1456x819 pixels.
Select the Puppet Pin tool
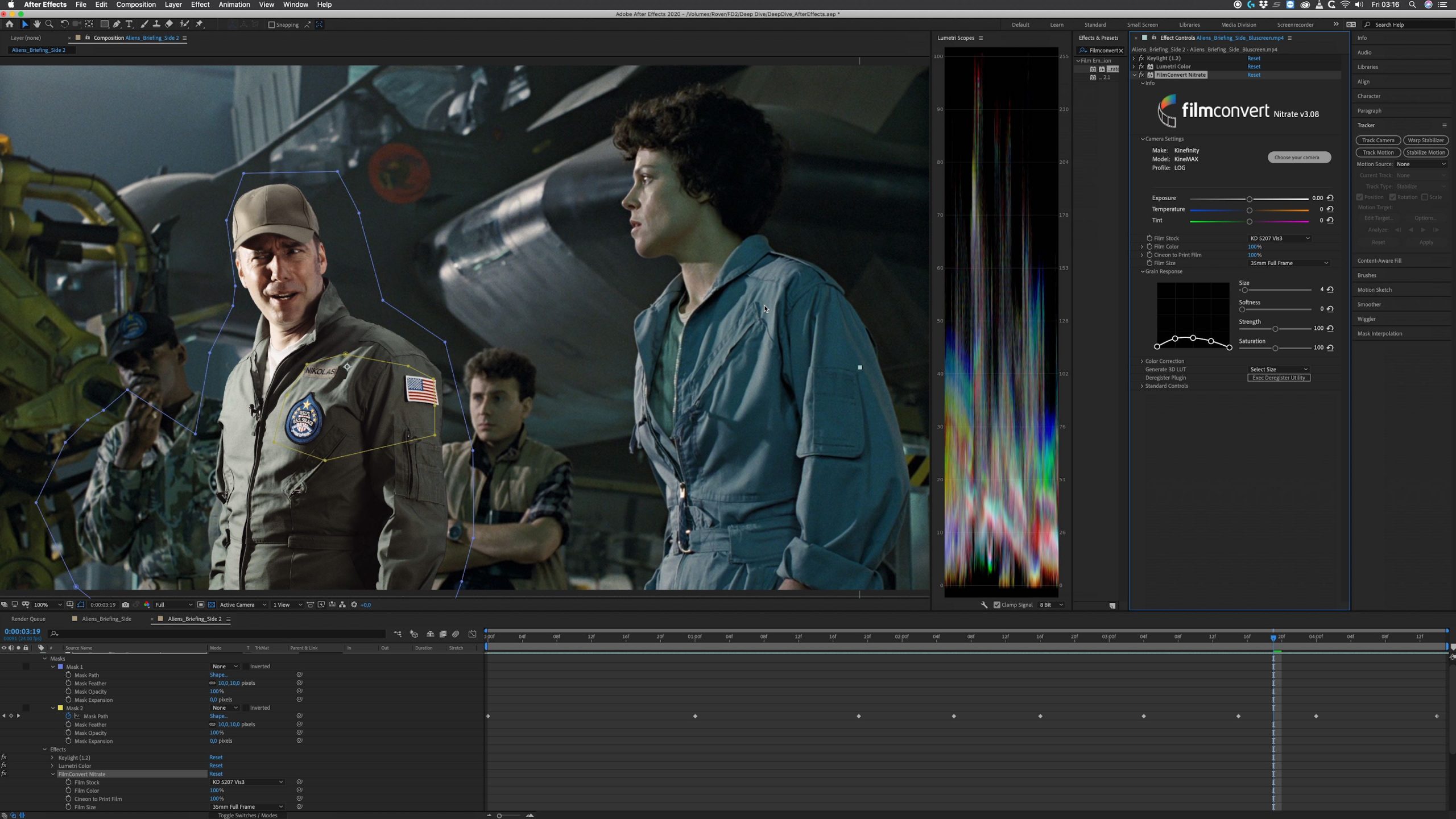point(199,24)
